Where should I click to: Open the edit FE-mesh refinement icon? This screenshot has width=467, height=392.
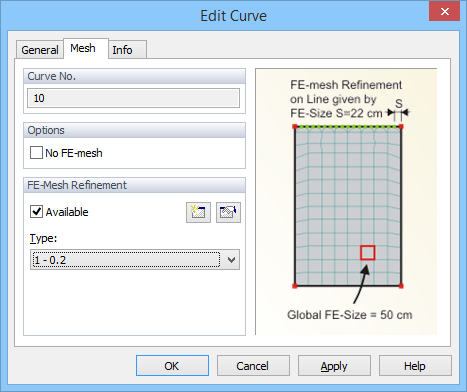pyautogui.click(x=228, y=212)
